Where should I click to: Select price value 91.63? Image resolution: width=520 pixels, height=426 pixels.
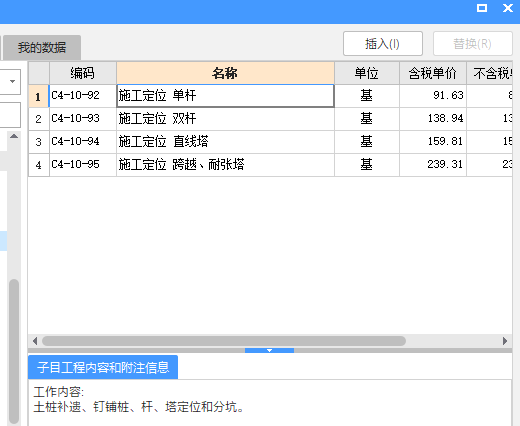448,95
